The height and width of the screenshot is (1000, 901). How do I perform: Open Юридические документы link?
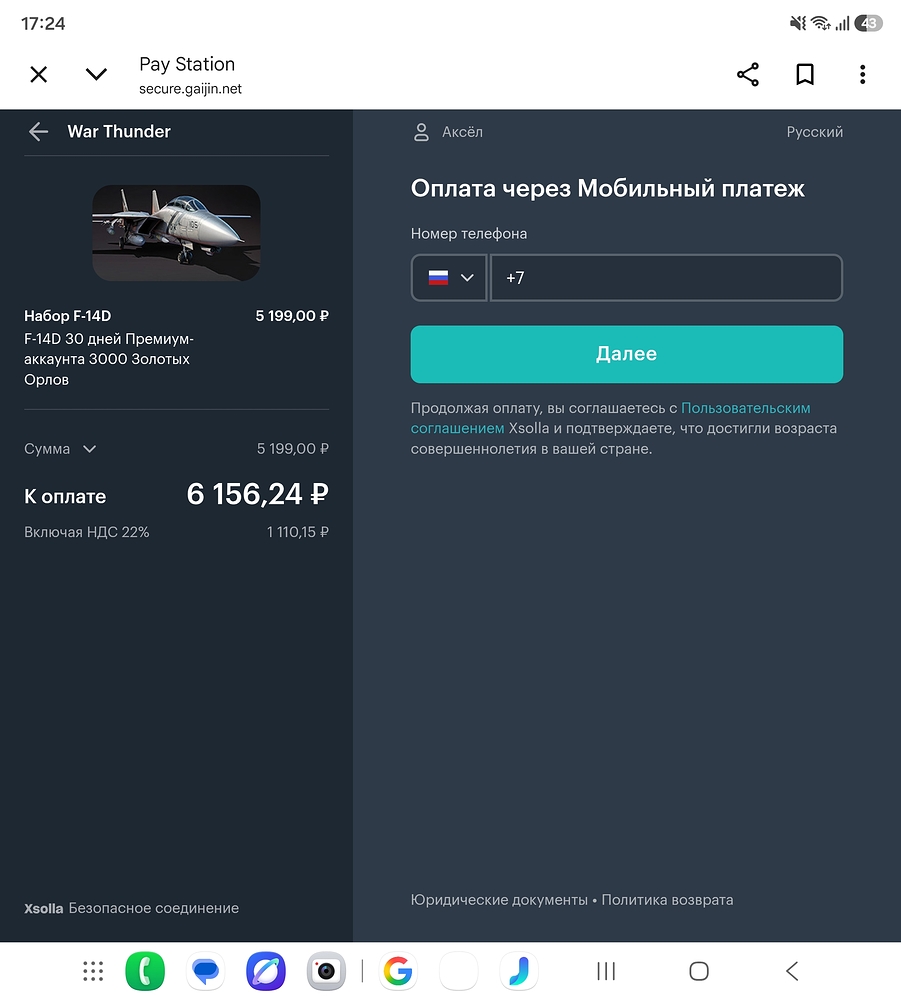tap(499, 900)
